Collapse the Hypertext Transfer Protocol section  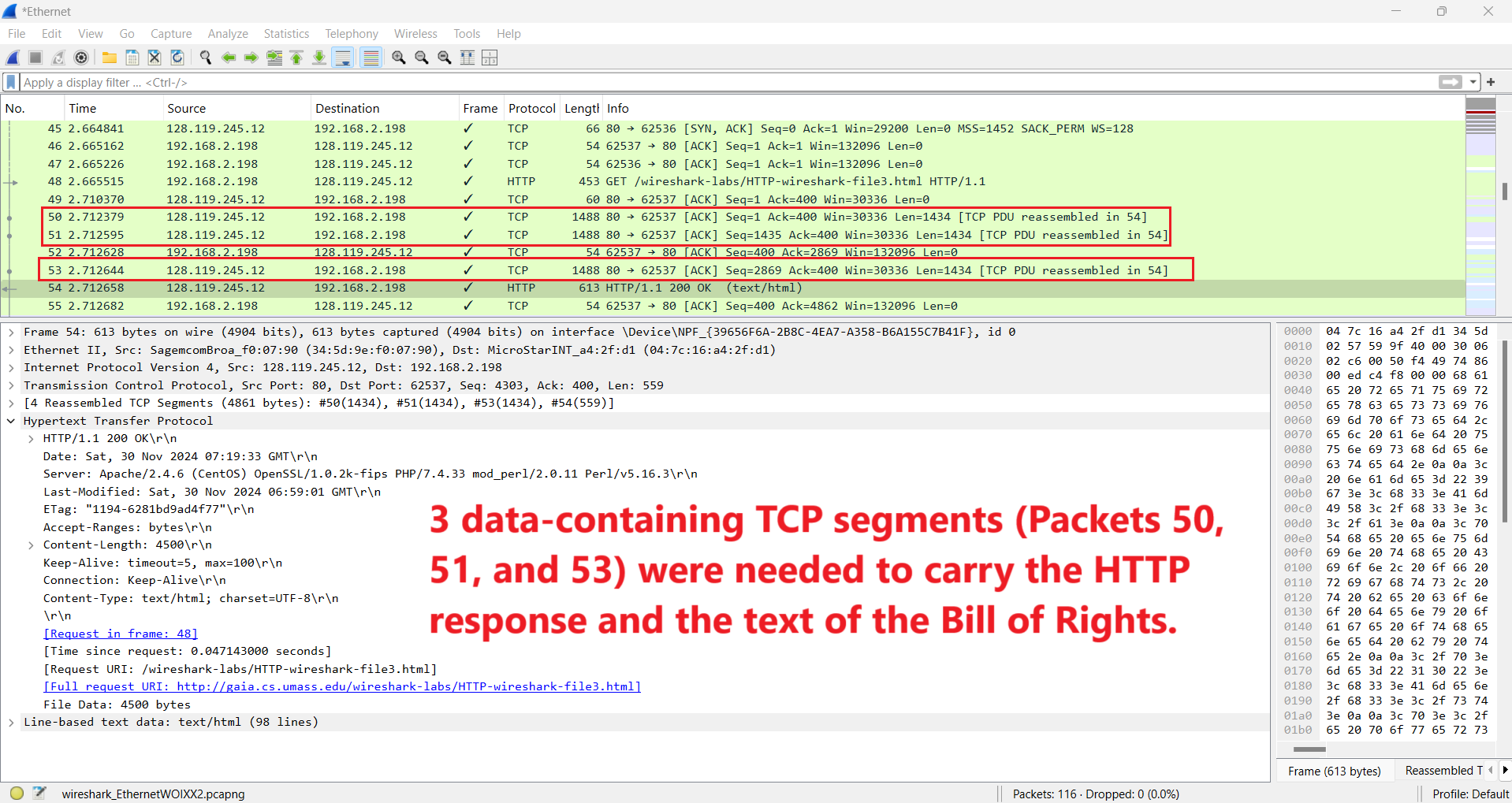pyautogui.click(x=11, y=421)
